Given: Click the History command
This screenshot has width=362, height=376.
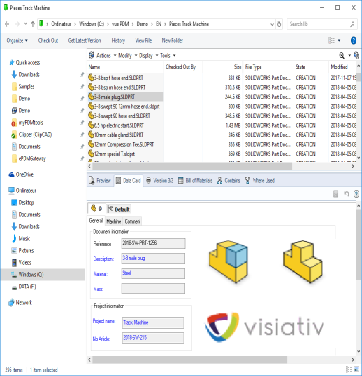Looking at the screenshot, I should (x=118, y=41).
